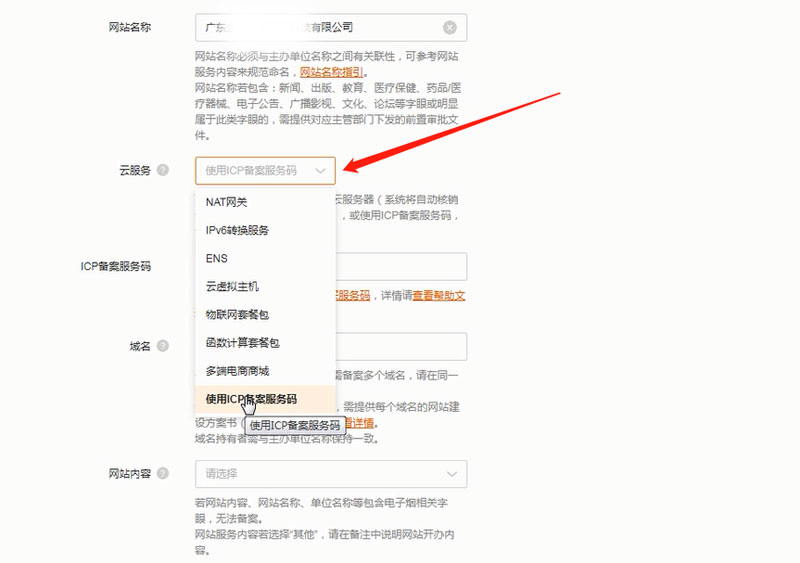The width and height of the screenshot is (800, 563).
Task: Pick 多端电商商城 from the dropdown
Action: pyautogui.click(x=237, y=371)
